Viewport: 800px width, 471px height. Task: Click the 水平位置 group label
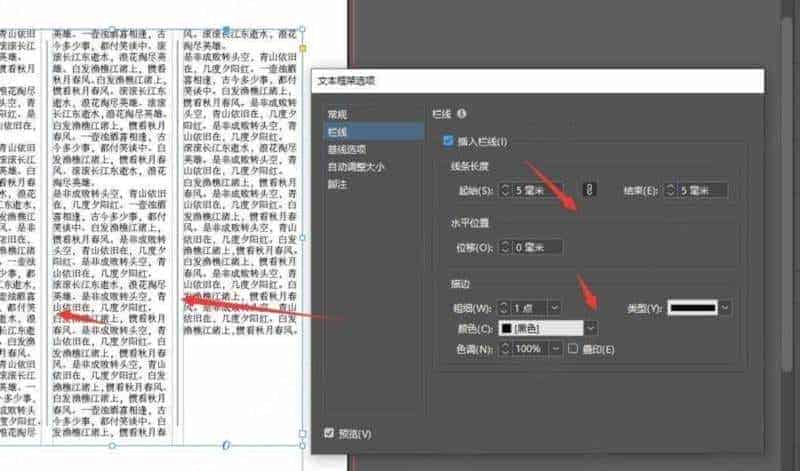click(470, 223)
